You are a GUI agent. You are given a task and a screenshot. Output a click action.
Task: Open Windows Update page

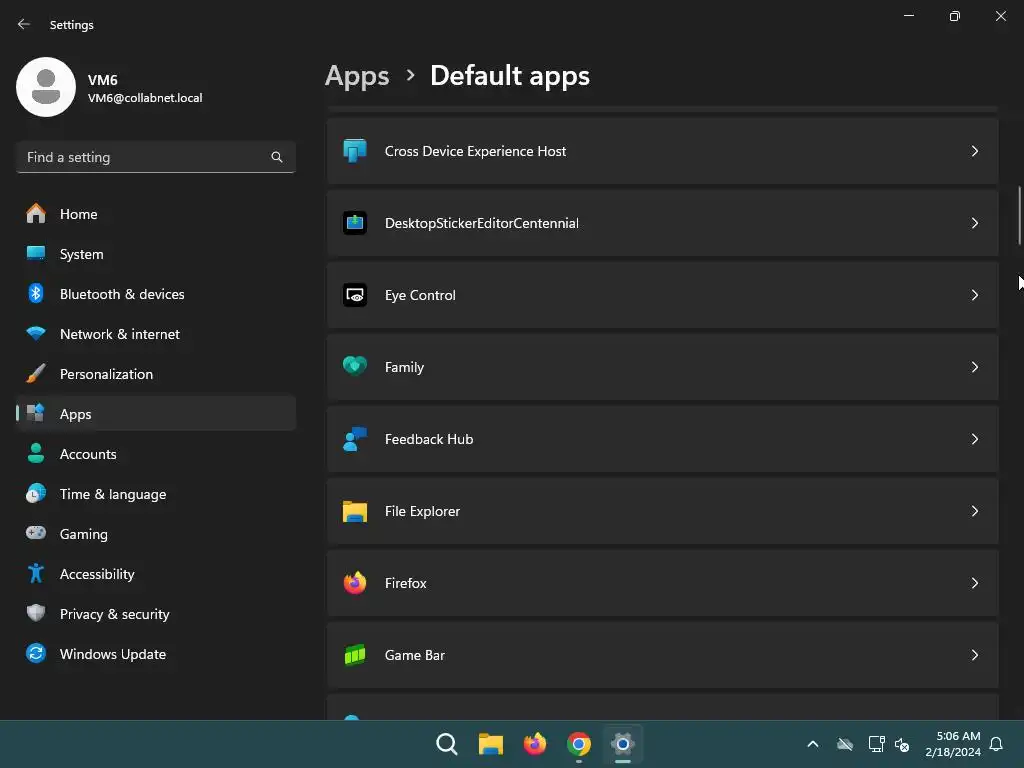(x=156, y=654)
